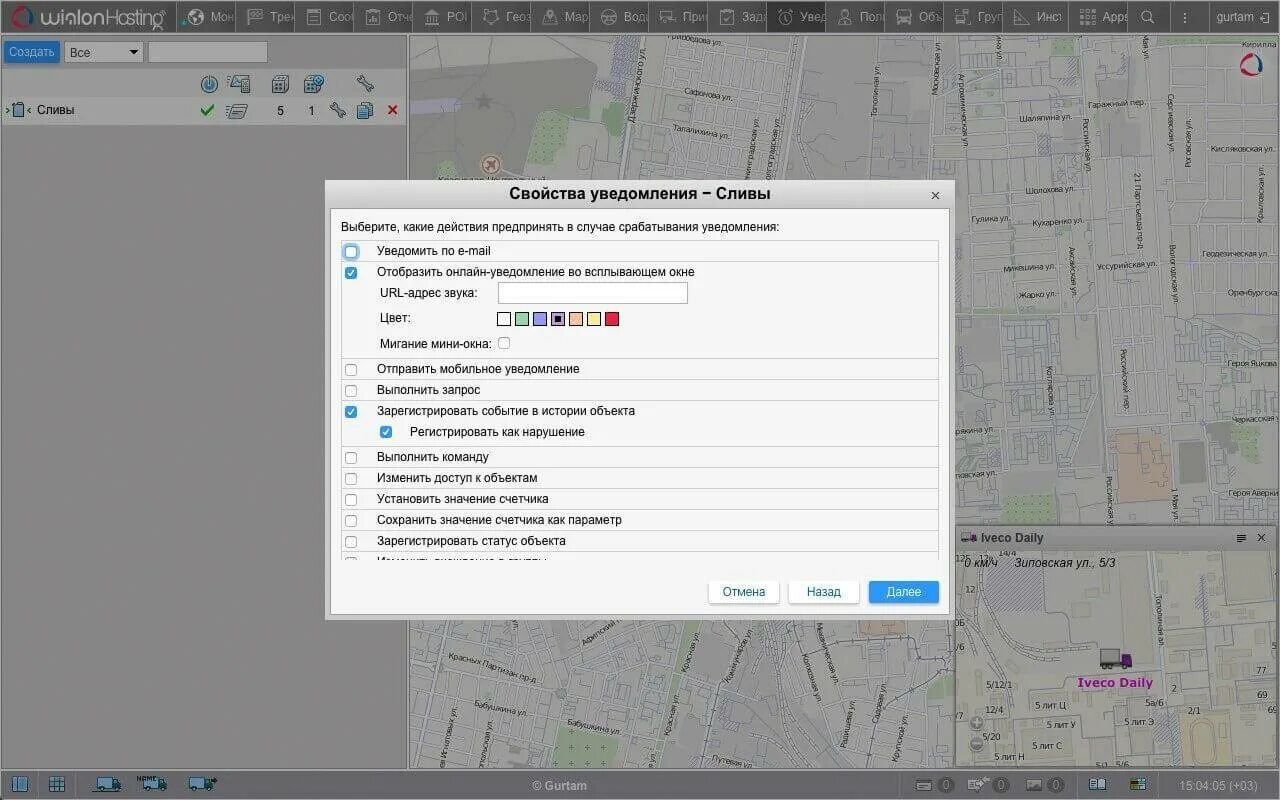Open the Уведомления alarm clock tab
The image size is (1280, 800).
point(798,17)
